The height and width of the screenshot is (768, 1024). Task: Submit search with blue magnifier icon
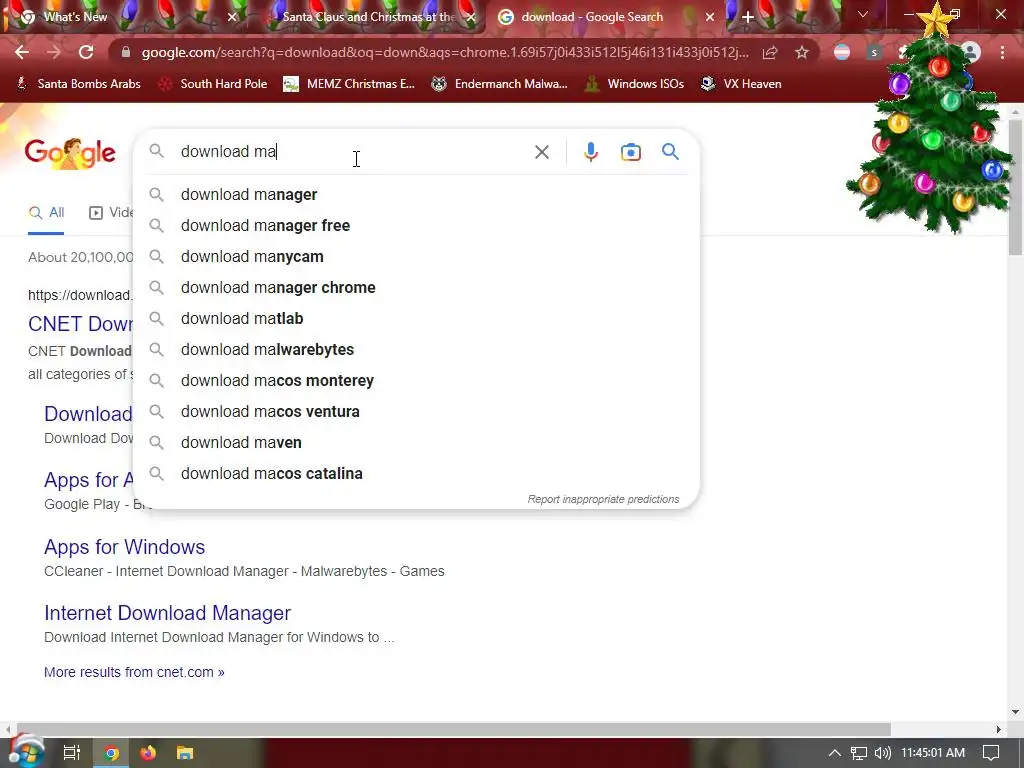pos(670,152)
